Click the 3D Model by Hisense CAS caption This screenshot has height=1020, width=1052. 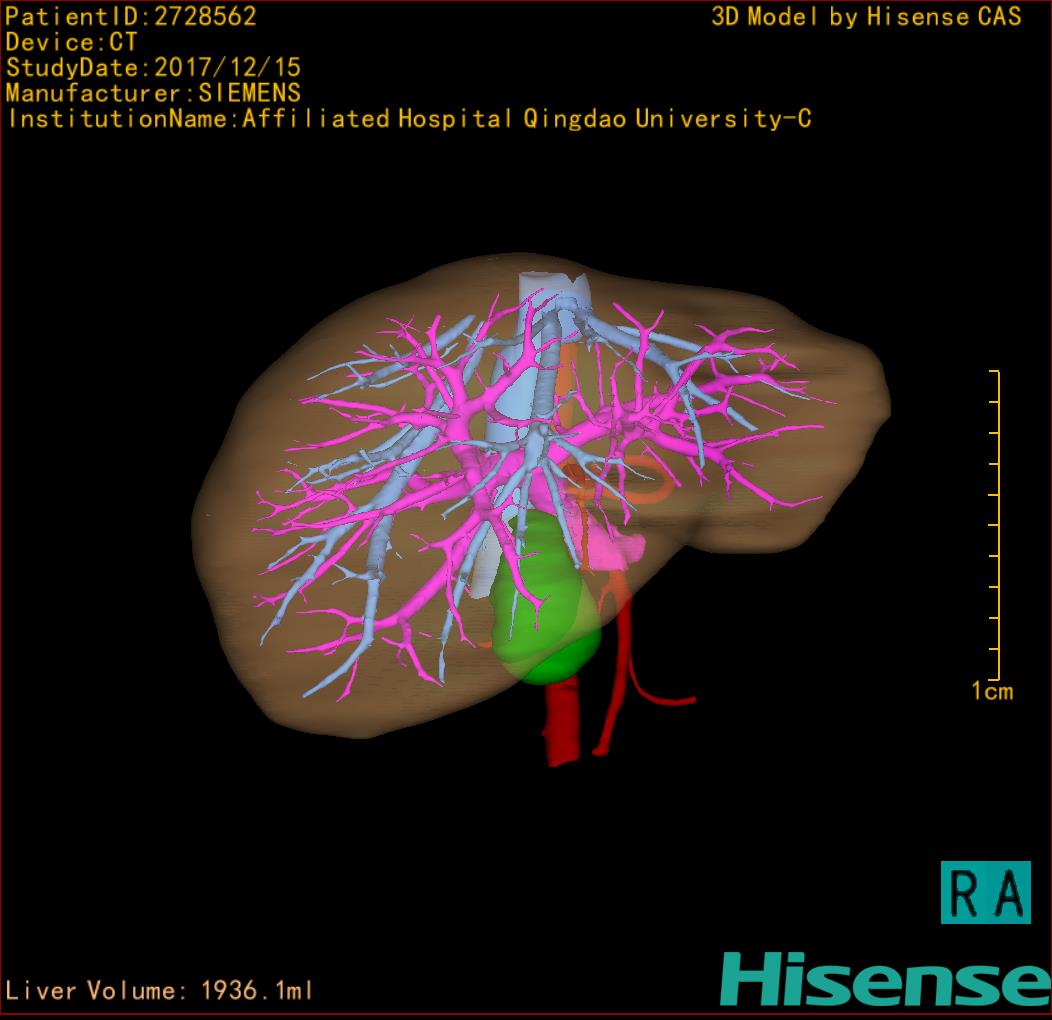pyautogui.click(x=866, y=16)
